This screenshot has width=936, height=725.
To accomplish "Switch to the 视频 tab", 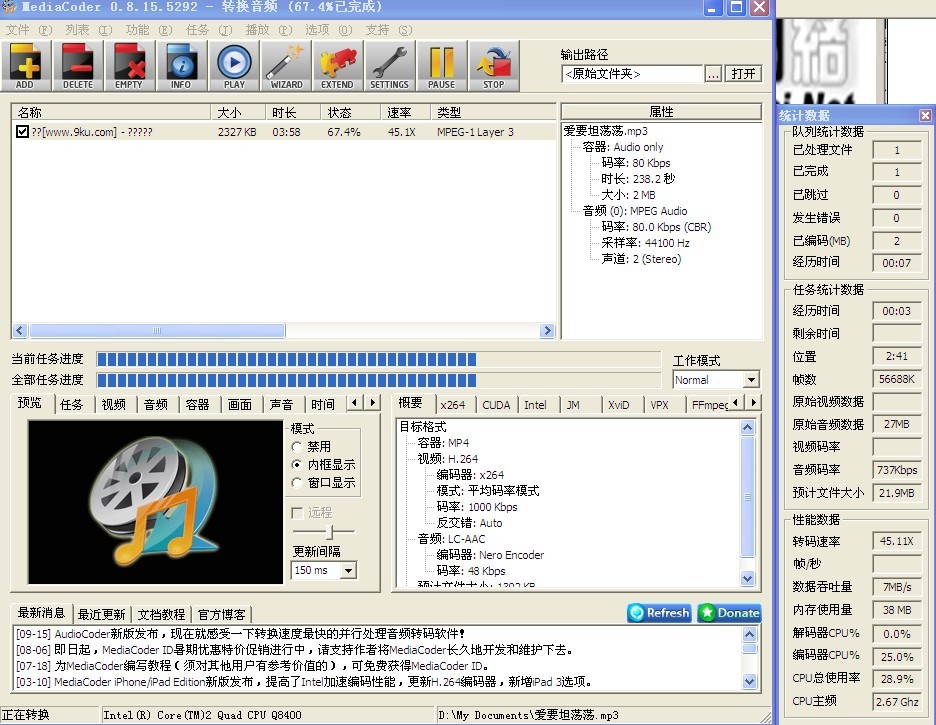I will 113,405.
